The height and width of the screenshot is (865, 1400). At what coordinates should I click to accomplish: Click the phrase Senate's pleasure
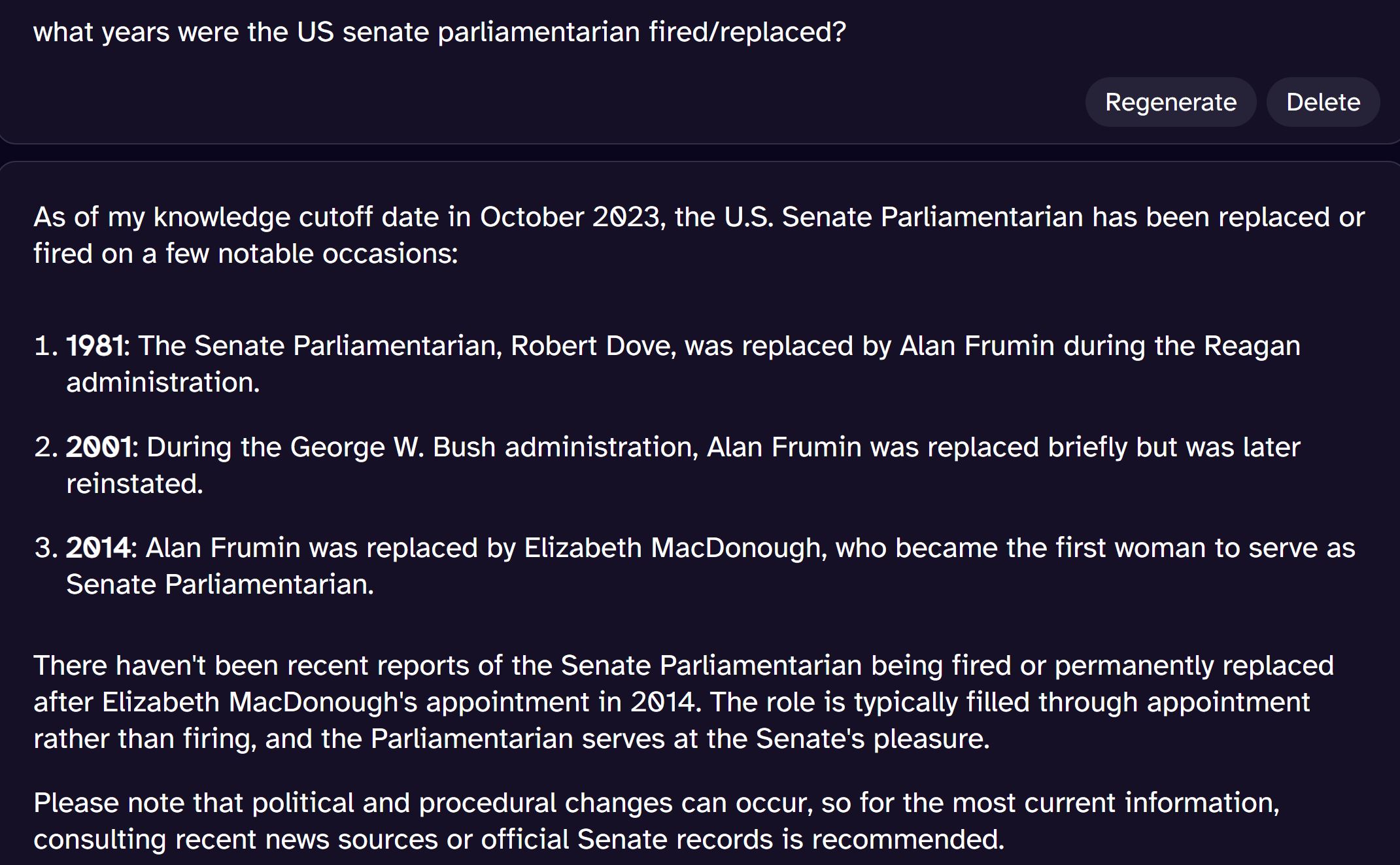(872, 739)
